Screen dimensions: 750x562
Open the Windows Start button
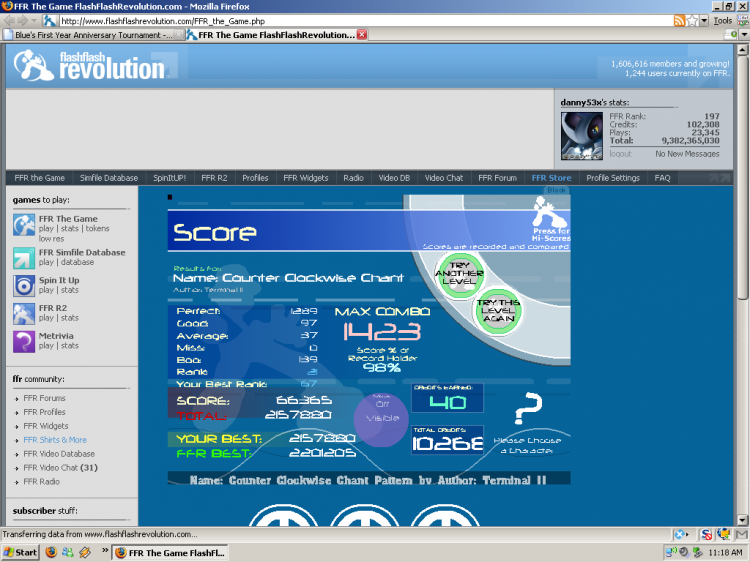click(x=20, y=552)
